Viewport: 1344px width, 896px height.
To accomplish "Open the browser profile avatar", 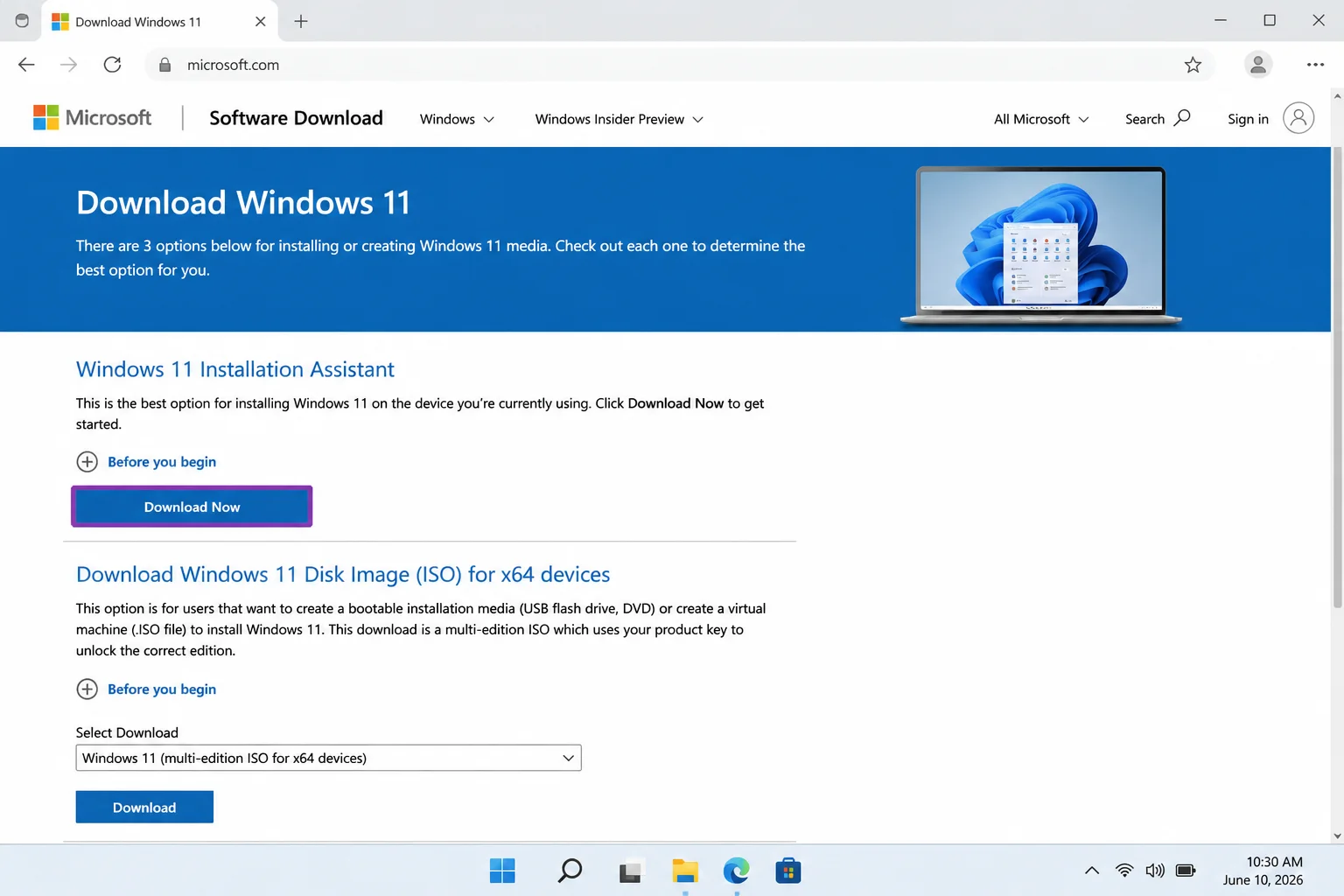I will tap(1258, 65).
